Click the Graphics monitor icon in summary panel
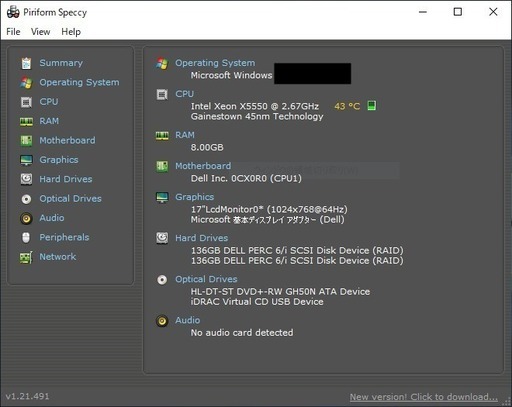This screenshot has width=512, height=407. click(x=162, y=197)
